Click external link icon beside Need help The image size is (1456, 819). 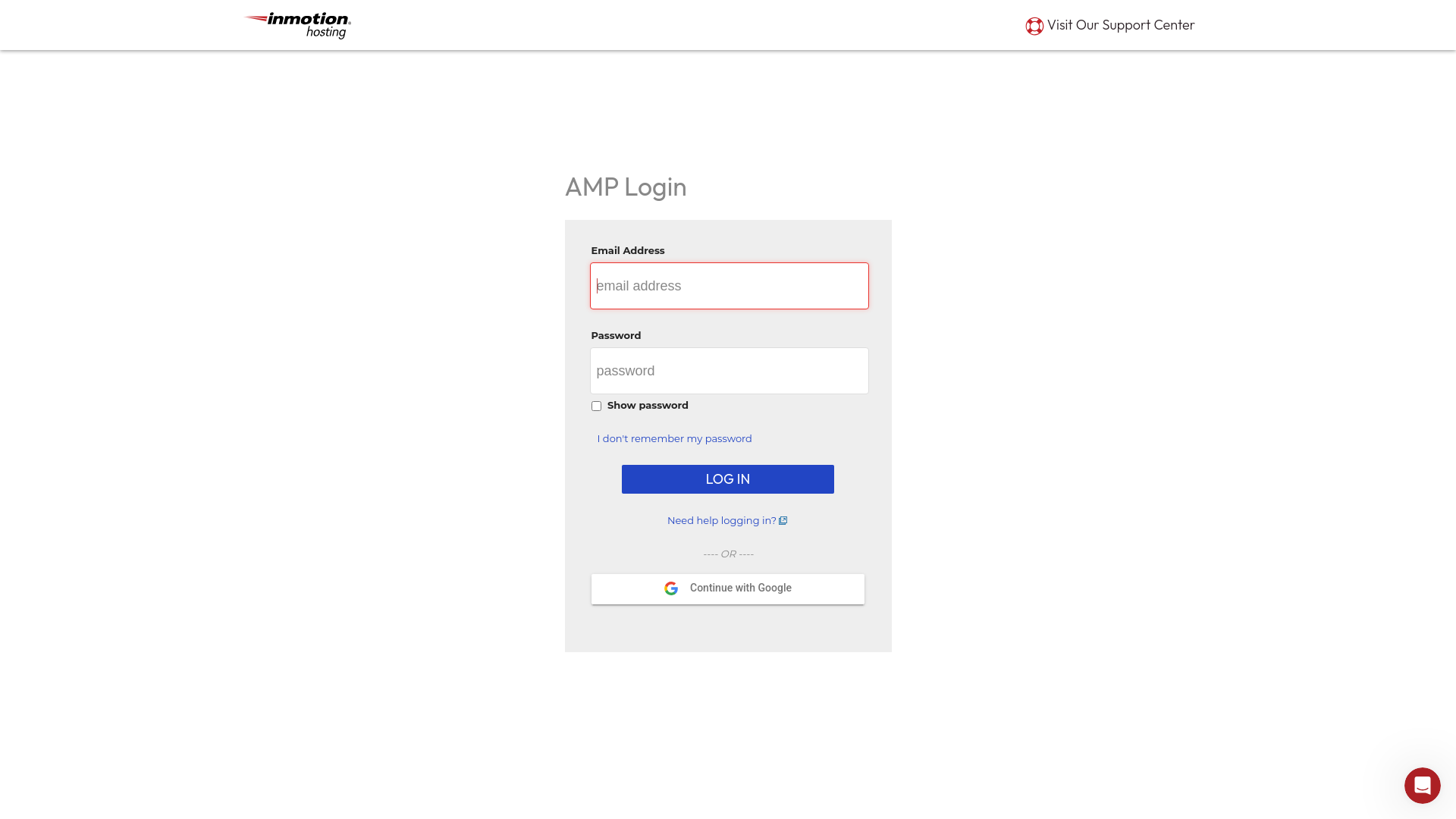click(x=783, y=521)
